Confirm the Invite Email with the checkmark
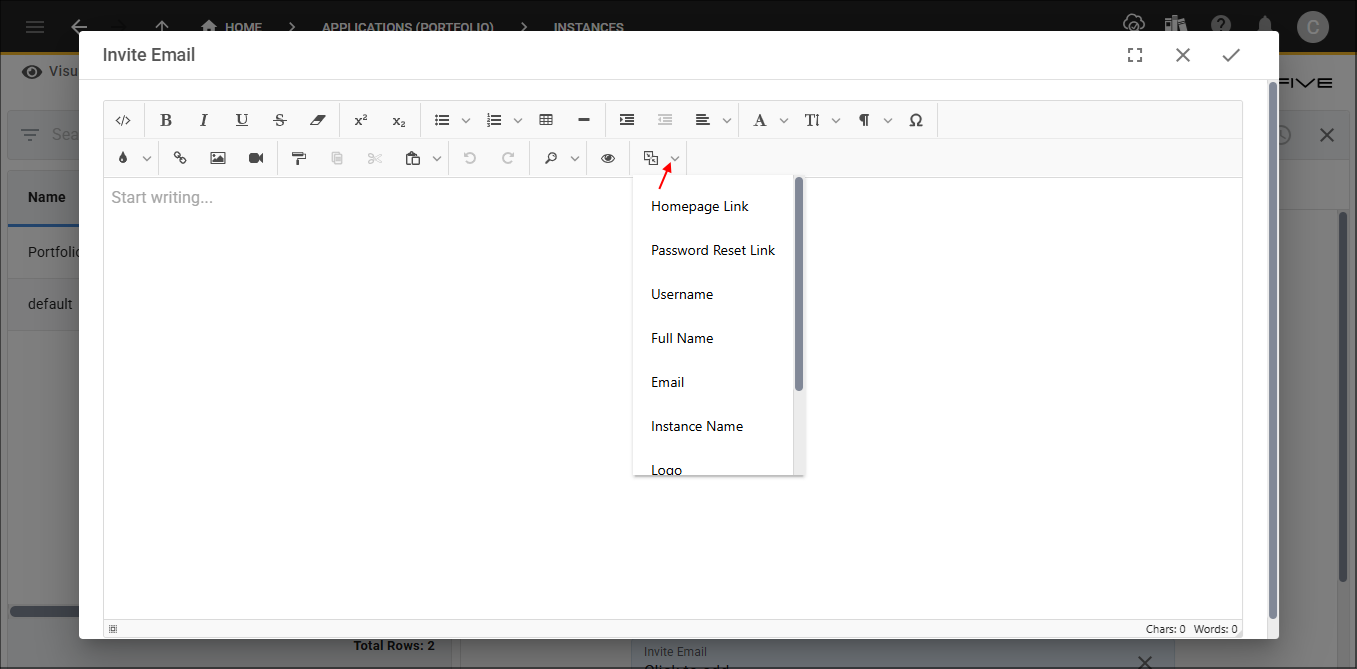1357x669 pixels. click(1231, 55)
